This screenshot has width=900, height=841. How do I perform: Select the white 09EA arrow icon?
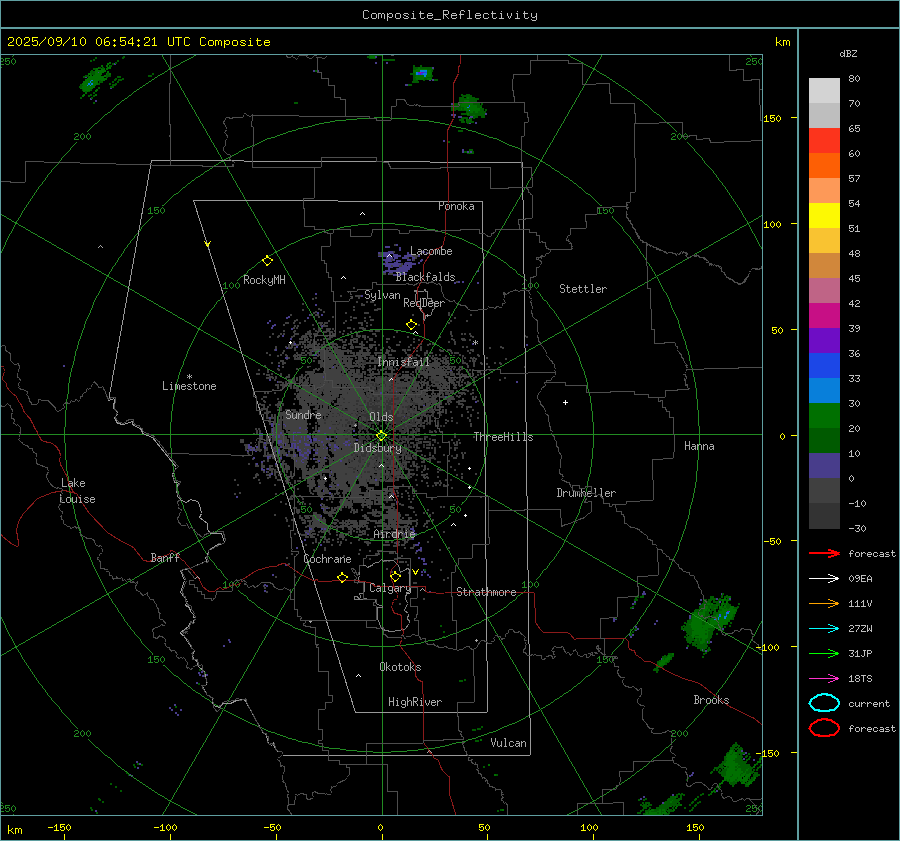click(824, 579)
